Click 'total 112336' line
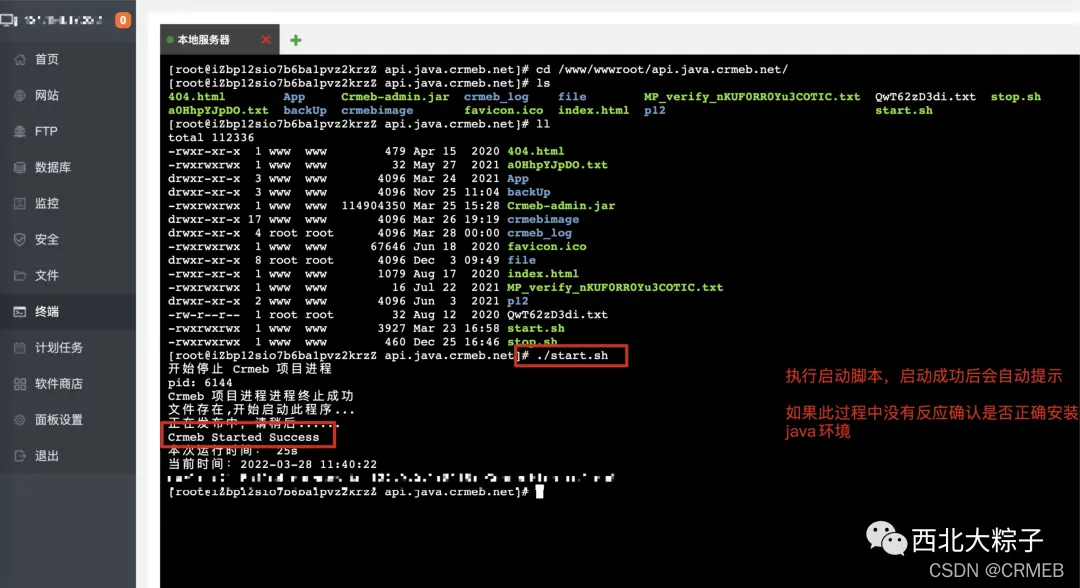 coord(211,138)
